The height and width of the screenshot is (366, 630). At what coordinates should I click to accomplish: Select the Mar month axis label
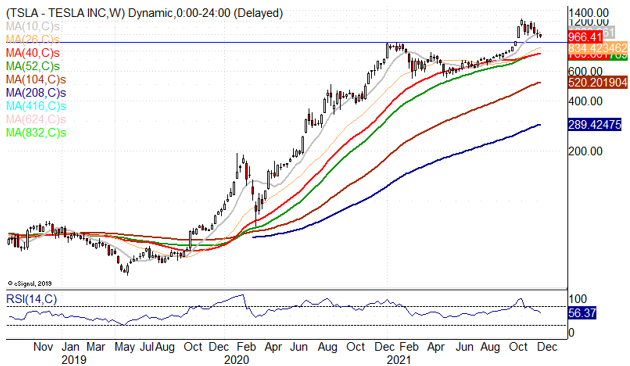click(96, 347)
